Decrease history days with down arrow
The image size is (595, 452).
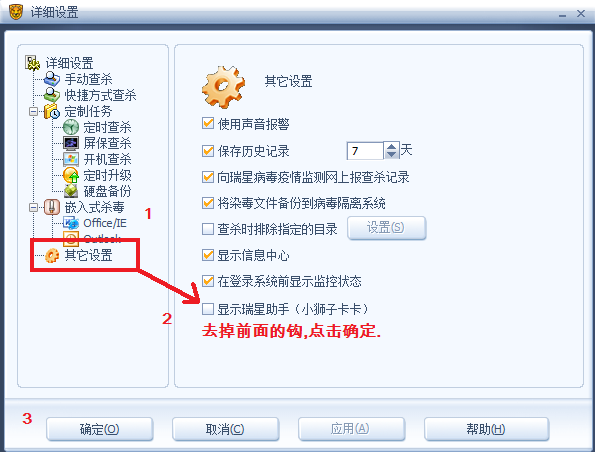pyautogui.click(x=391, y=155)
